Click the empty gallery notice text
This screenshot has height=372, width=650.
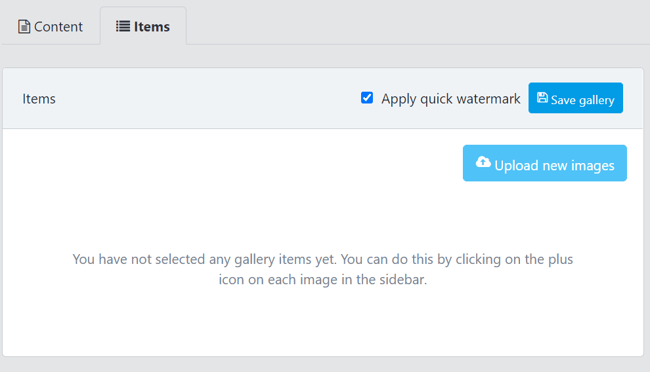click(323, 269)
